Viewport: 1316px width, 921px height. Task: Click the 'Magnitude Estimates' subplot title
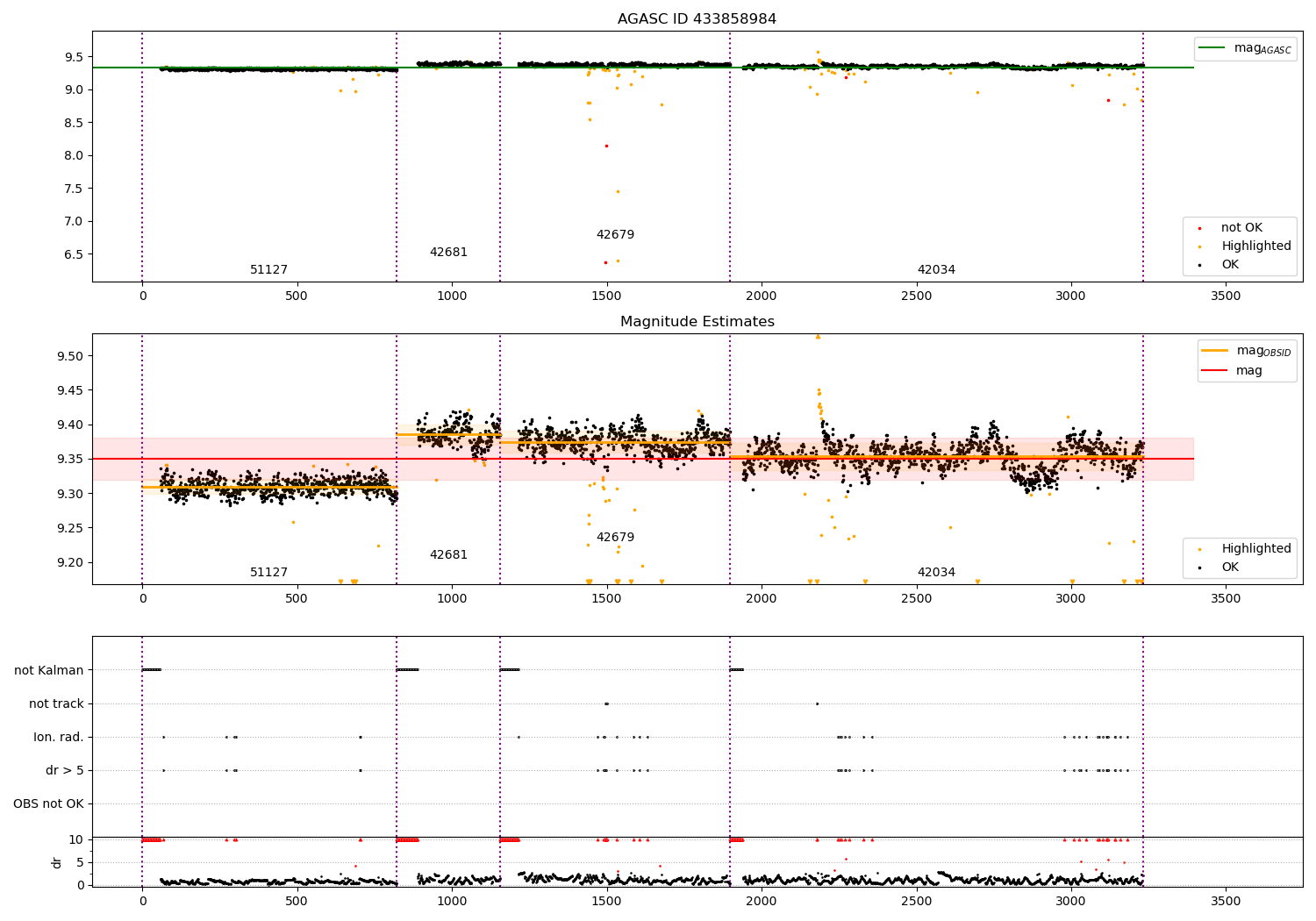click(697, 322)
